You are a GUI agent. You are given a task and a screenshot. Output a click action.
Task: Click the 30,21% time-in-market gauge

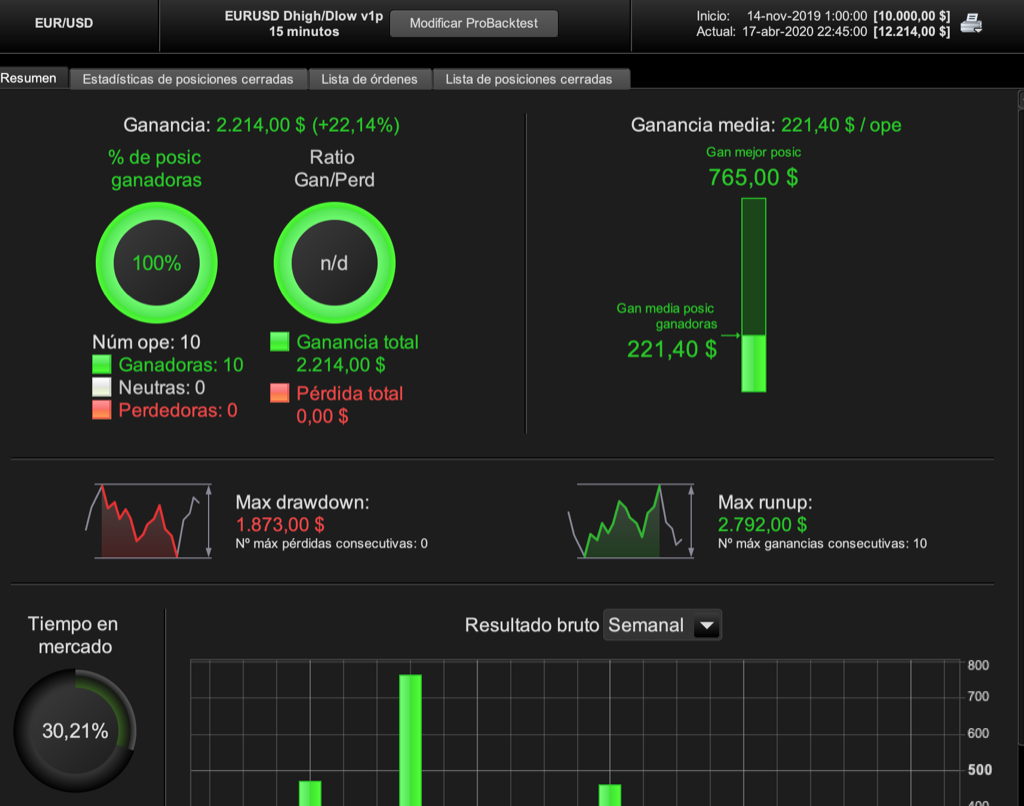pyautogui.click(x=75, y=730)
